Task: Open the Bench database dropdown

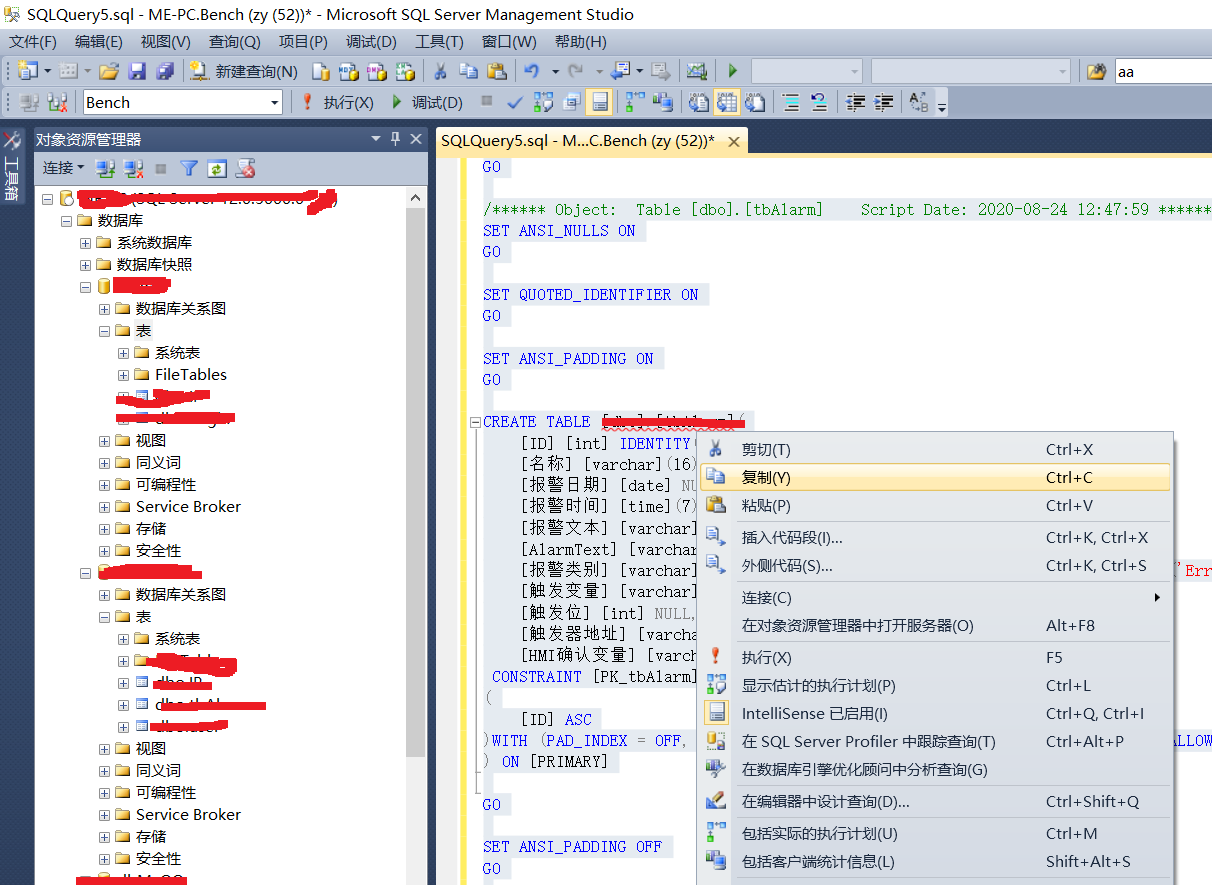Action: [275, 102]
